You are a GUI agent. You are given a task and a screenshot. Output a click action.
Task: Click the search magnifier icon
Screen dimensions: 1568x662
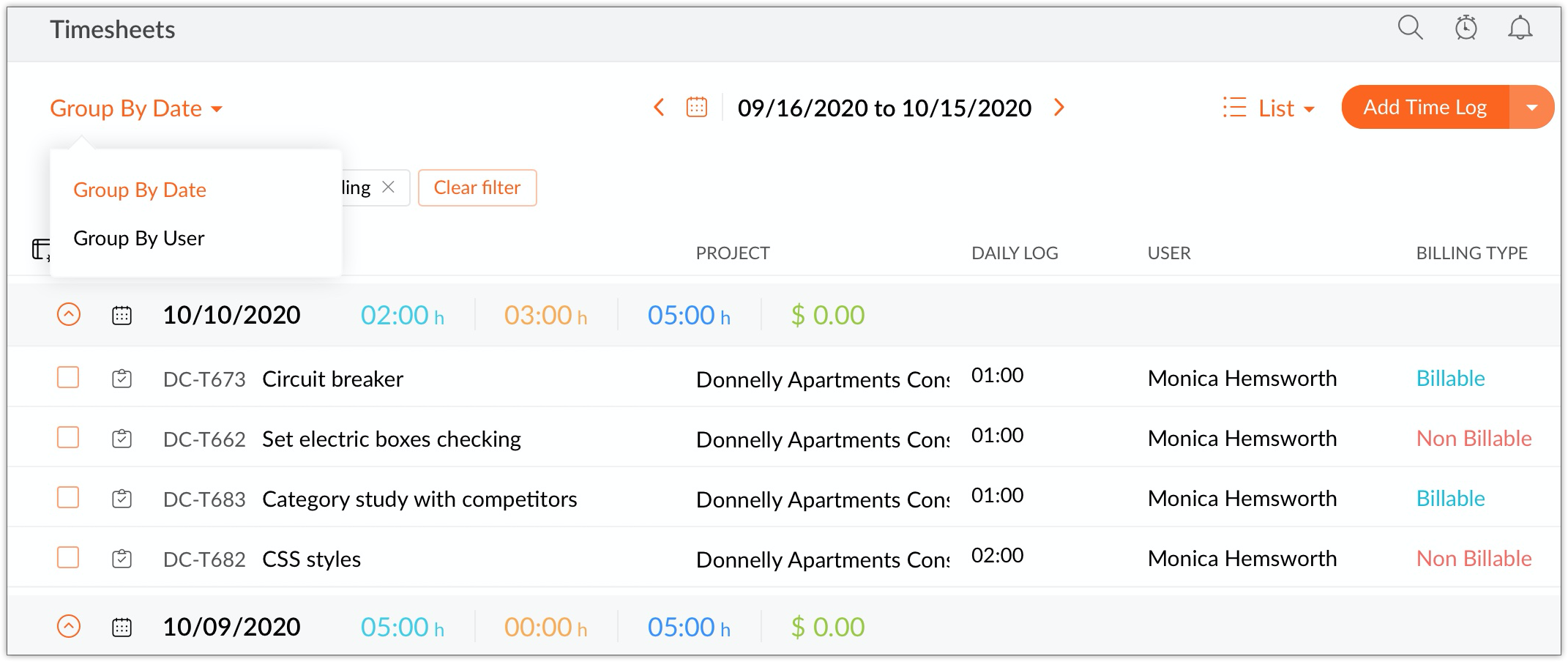click(x=1410, y=29)
